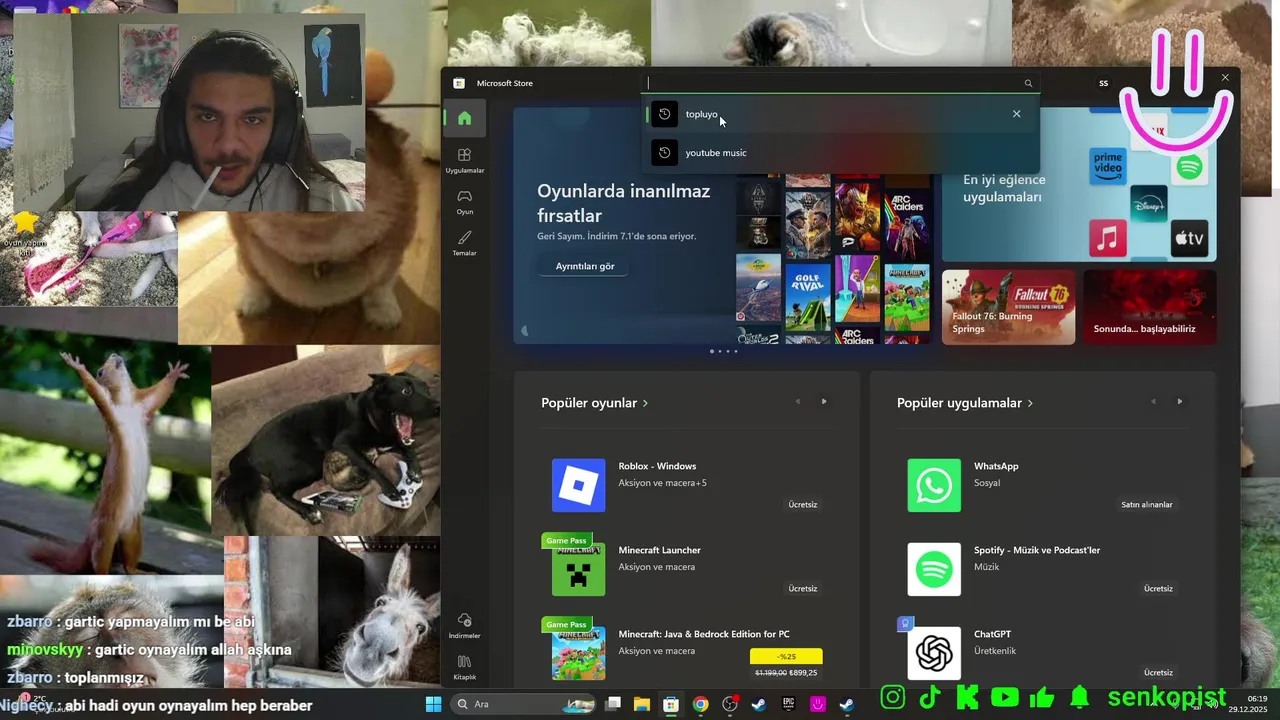Next page arrow in Popüler oyunlar
The height and width of the screenshot is (720, 1280).
click(x=824, y=402)
